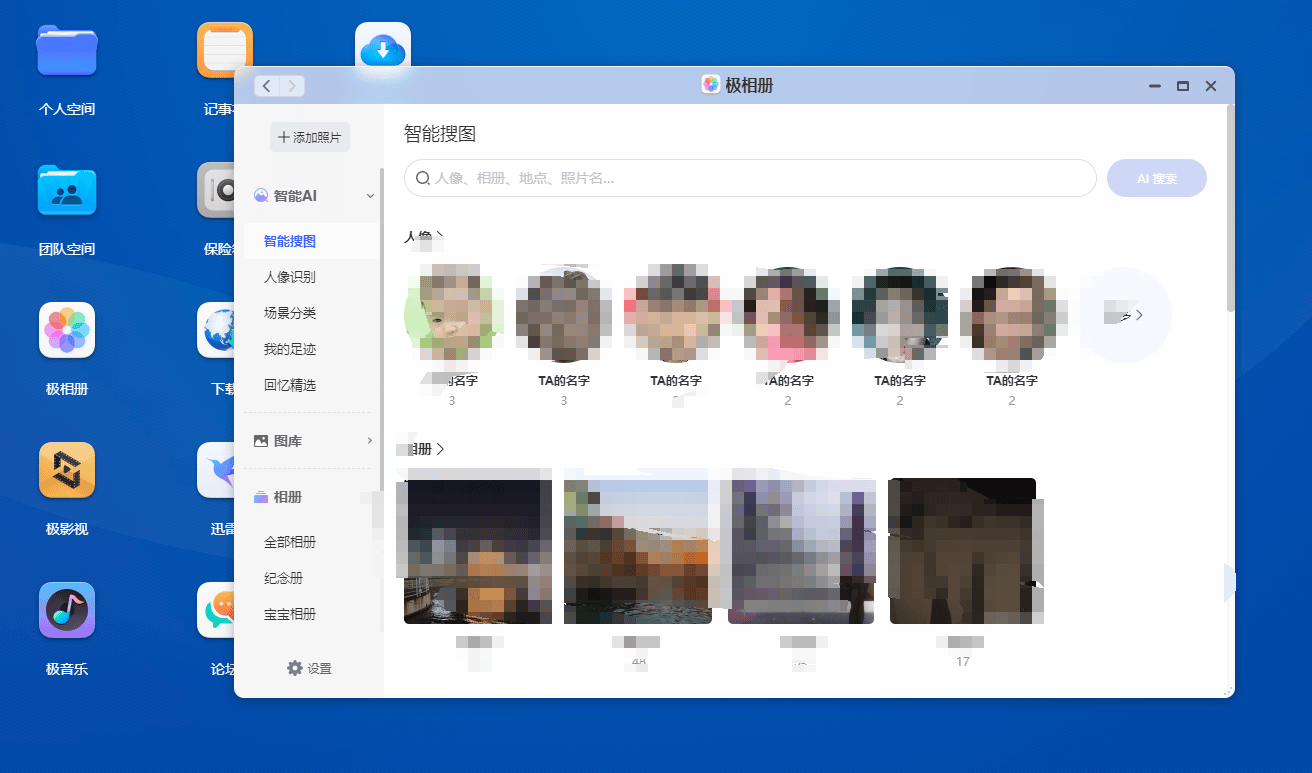Expand the 人像 section arrow
Viewport: 1312px width, 773px height.
pyautogui.click(x=440, y=238)
